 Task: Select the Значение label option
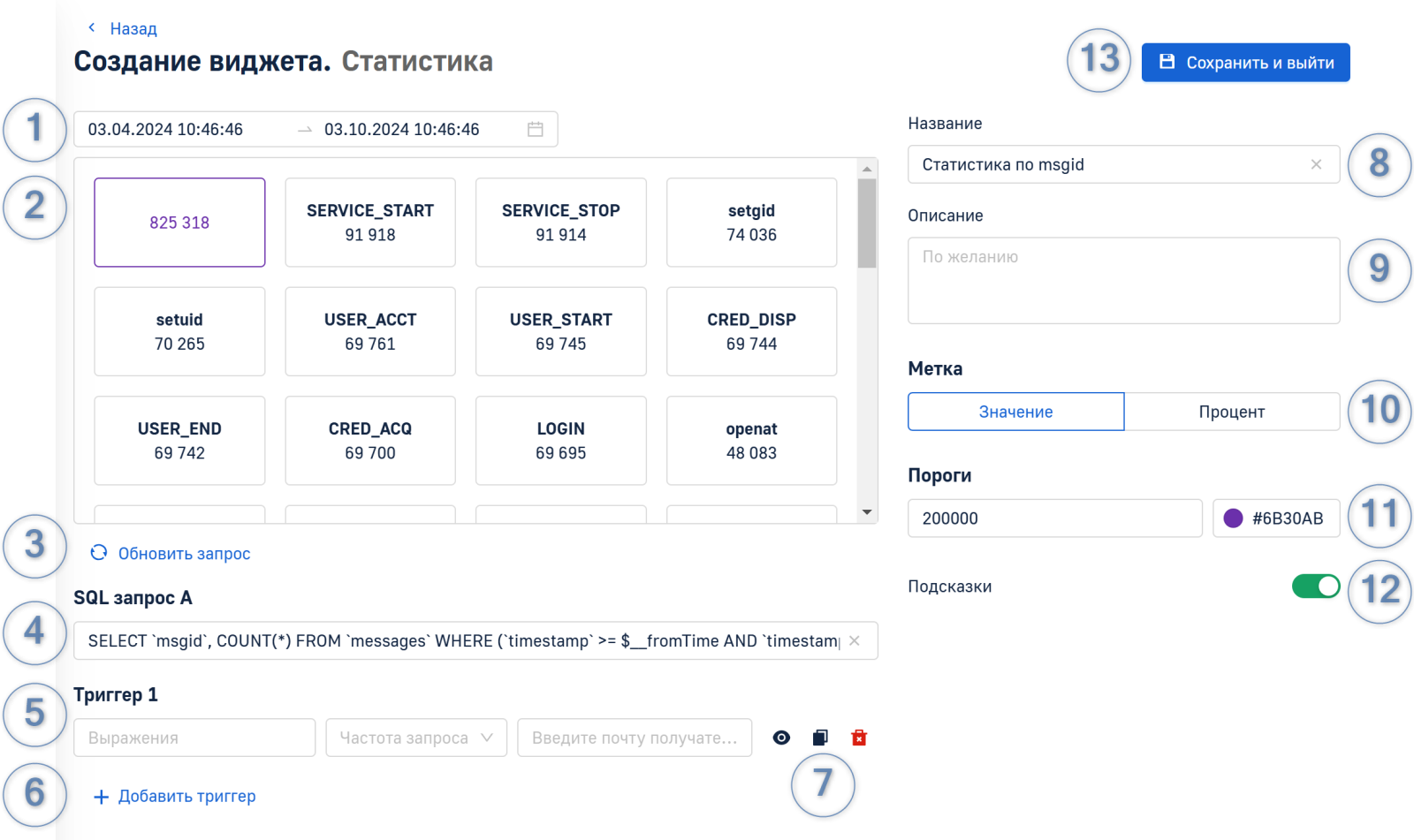[x=1015, y=412]
